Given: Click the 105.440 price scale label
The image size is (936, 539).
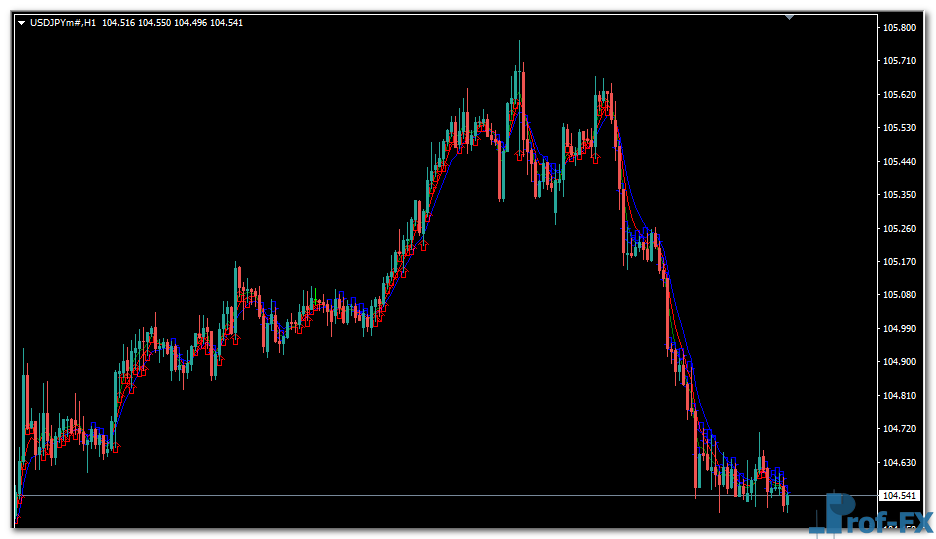Looking at the screenshot, I should 900,161.
